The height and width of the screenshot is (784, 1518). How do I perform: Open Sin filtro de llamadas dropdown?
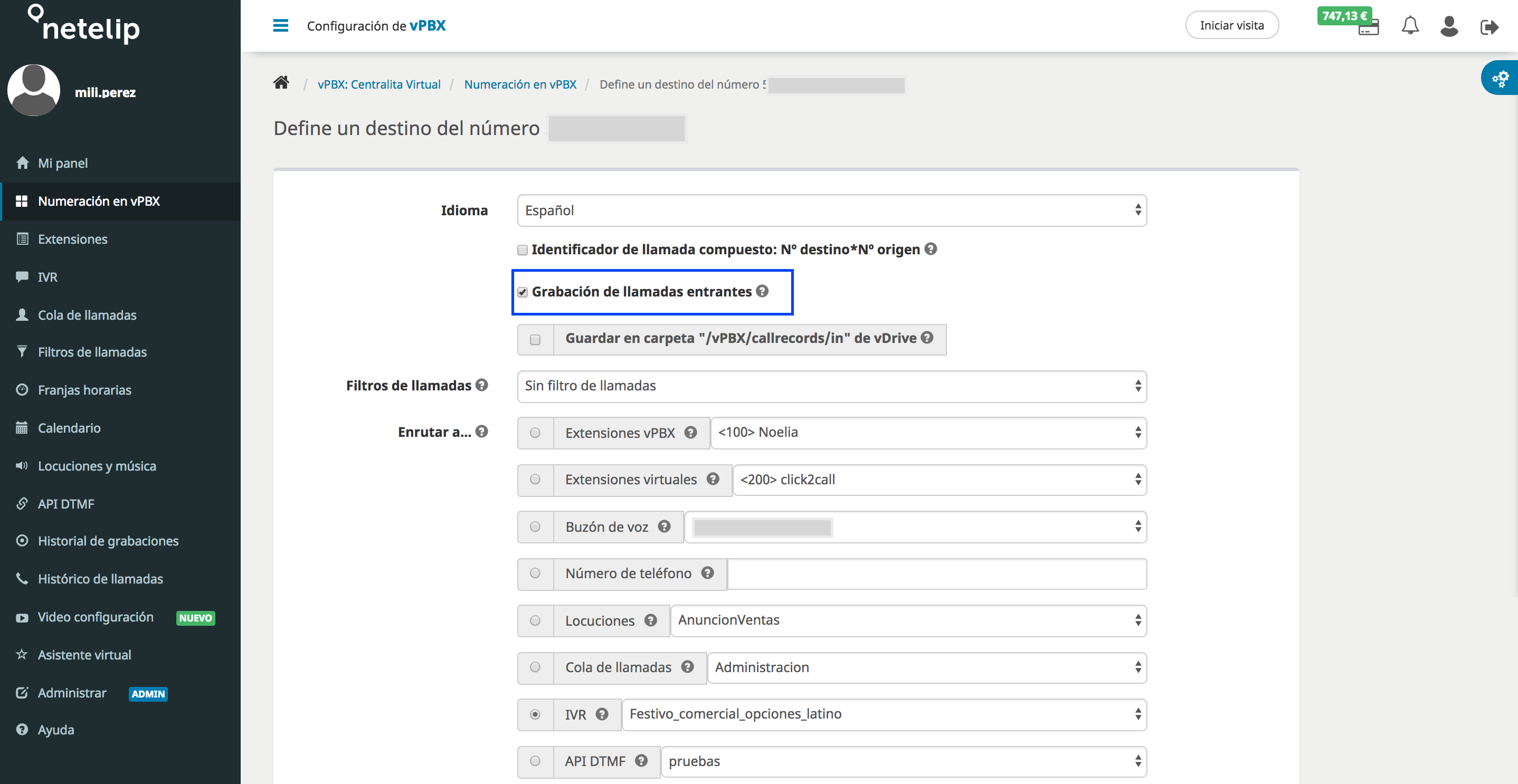pos(831,386)
